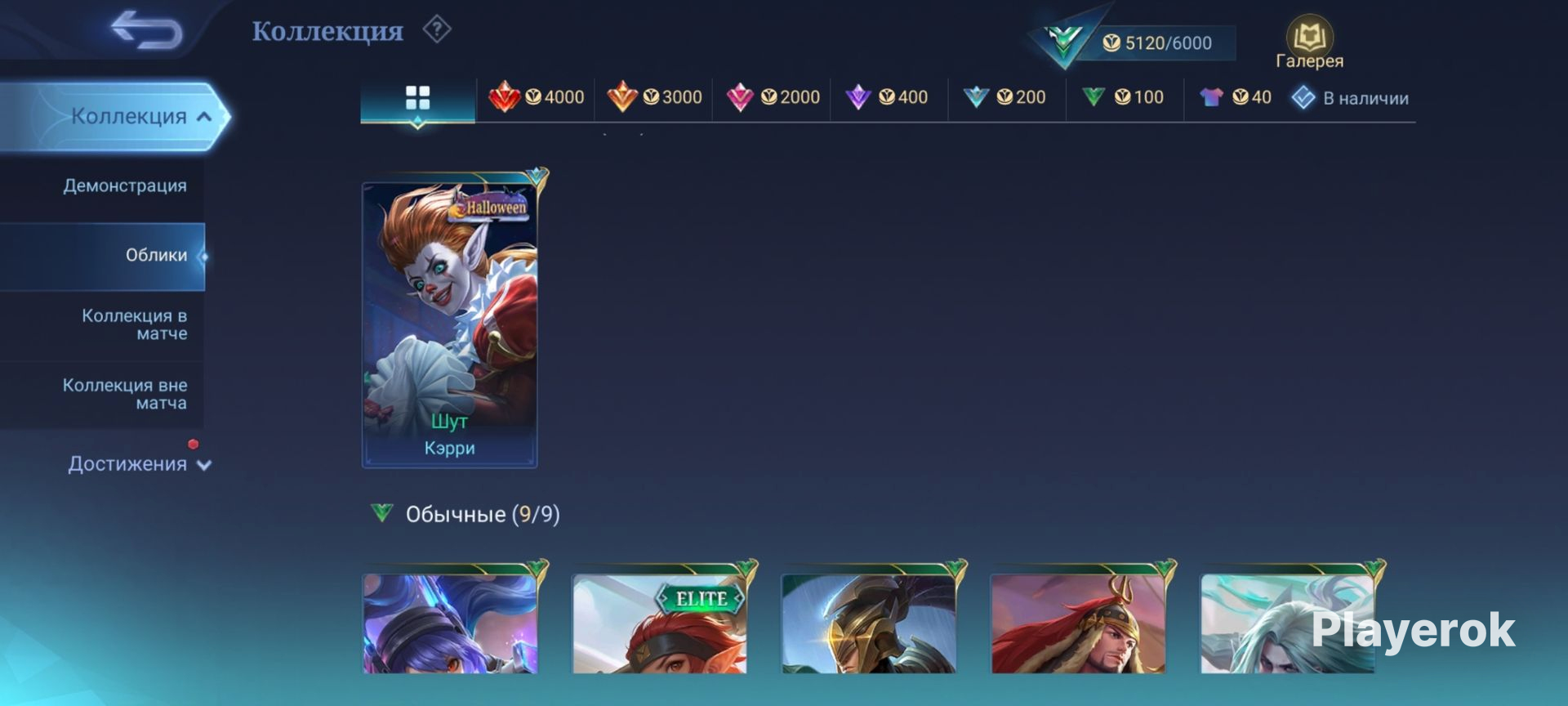Expand the Достижения sidebar section
The image size is (1568, 706).
(x=139, y=463)
